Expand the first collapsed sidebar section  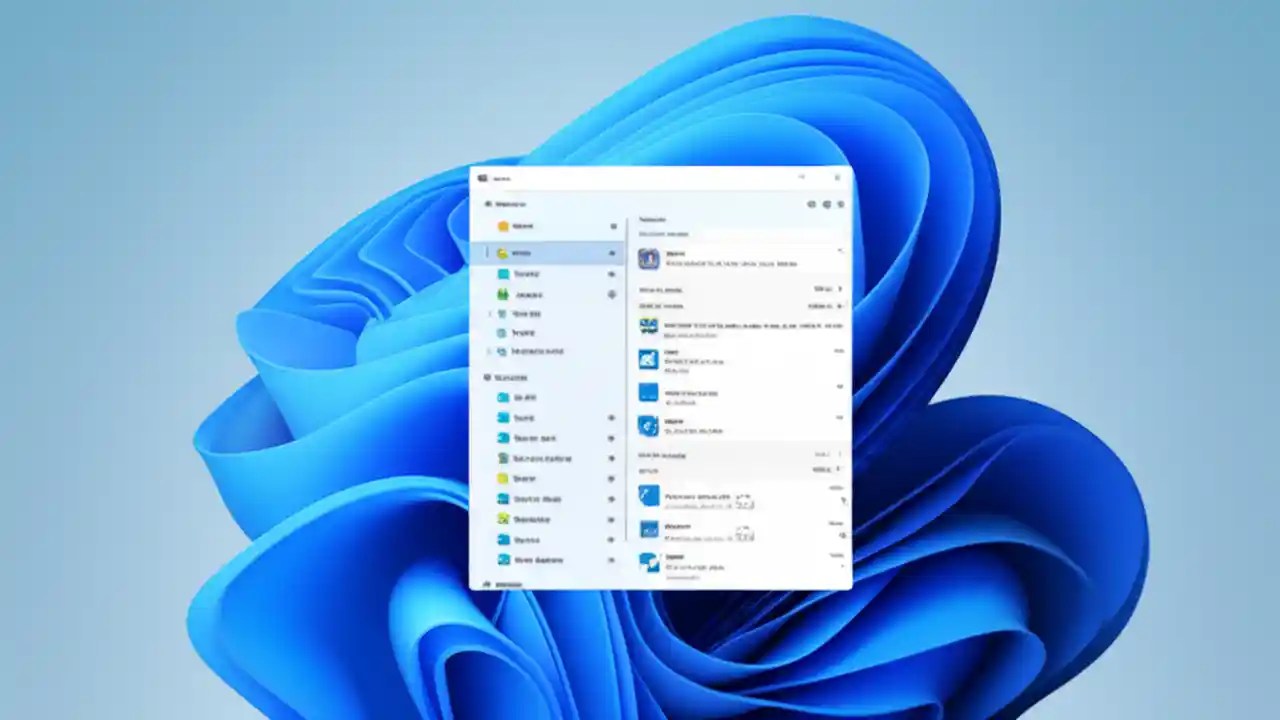coord(487,313)
